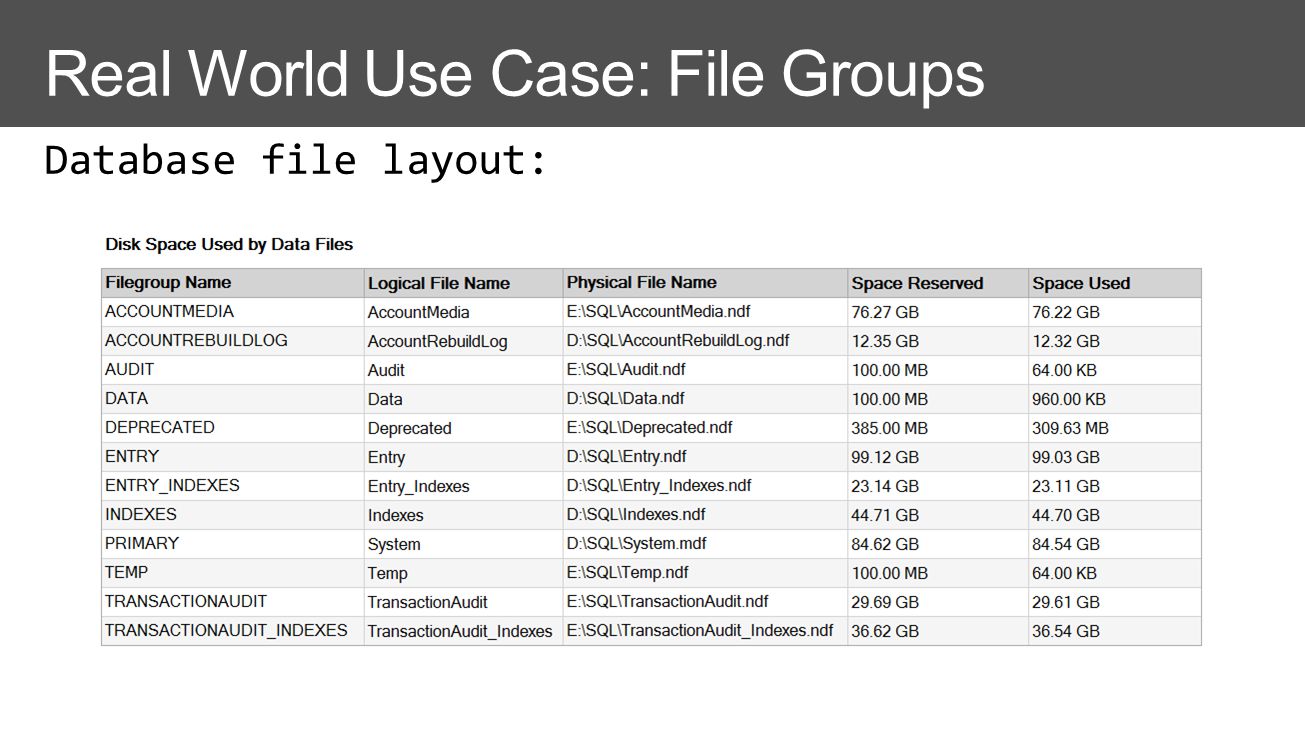Image resolution: width=1305 pixels, height=734 pixels.
Task: Click the 960.00 KB space used value
Action: coord(1069,400)
